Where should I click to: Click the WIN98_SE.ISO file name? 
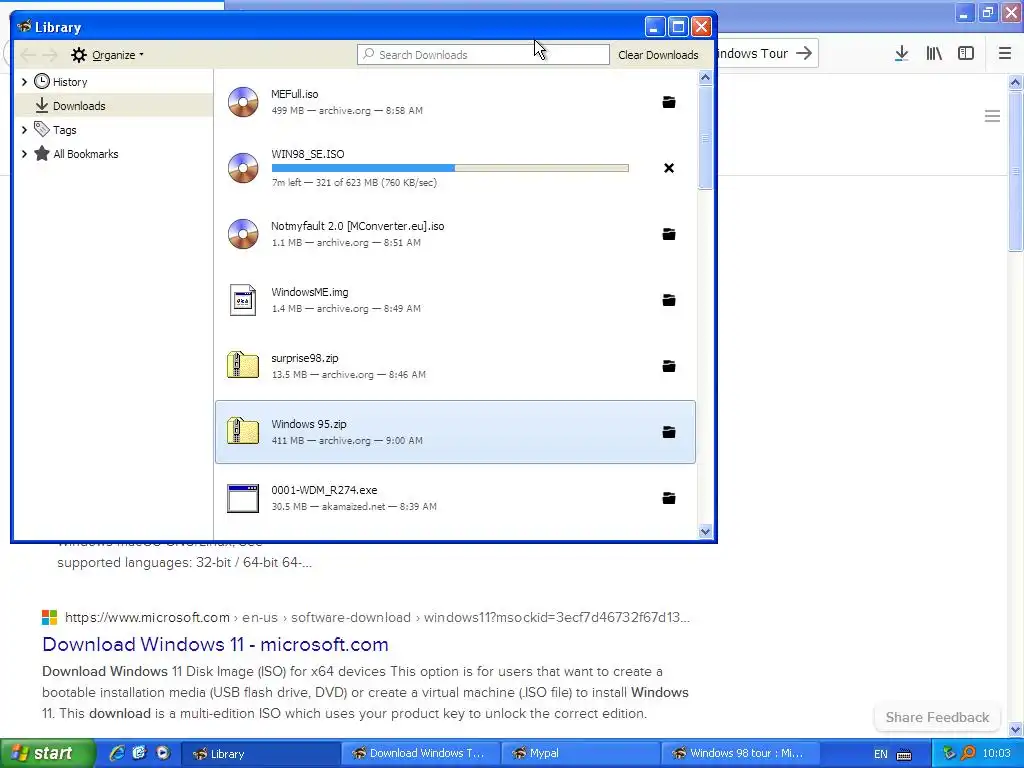[x=308, y=154]
